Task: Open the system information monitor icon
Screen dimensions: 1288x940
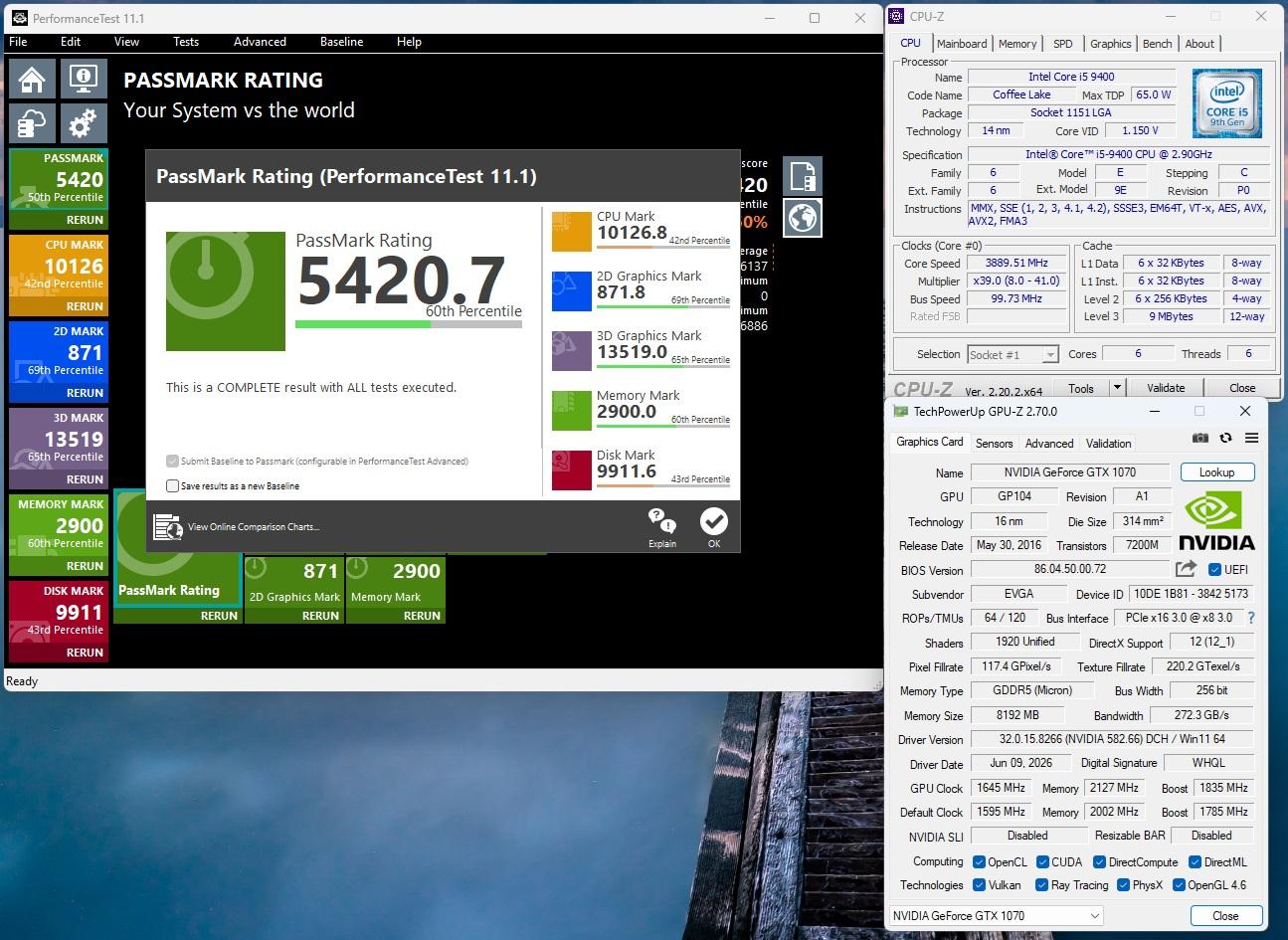Action: 84,79
